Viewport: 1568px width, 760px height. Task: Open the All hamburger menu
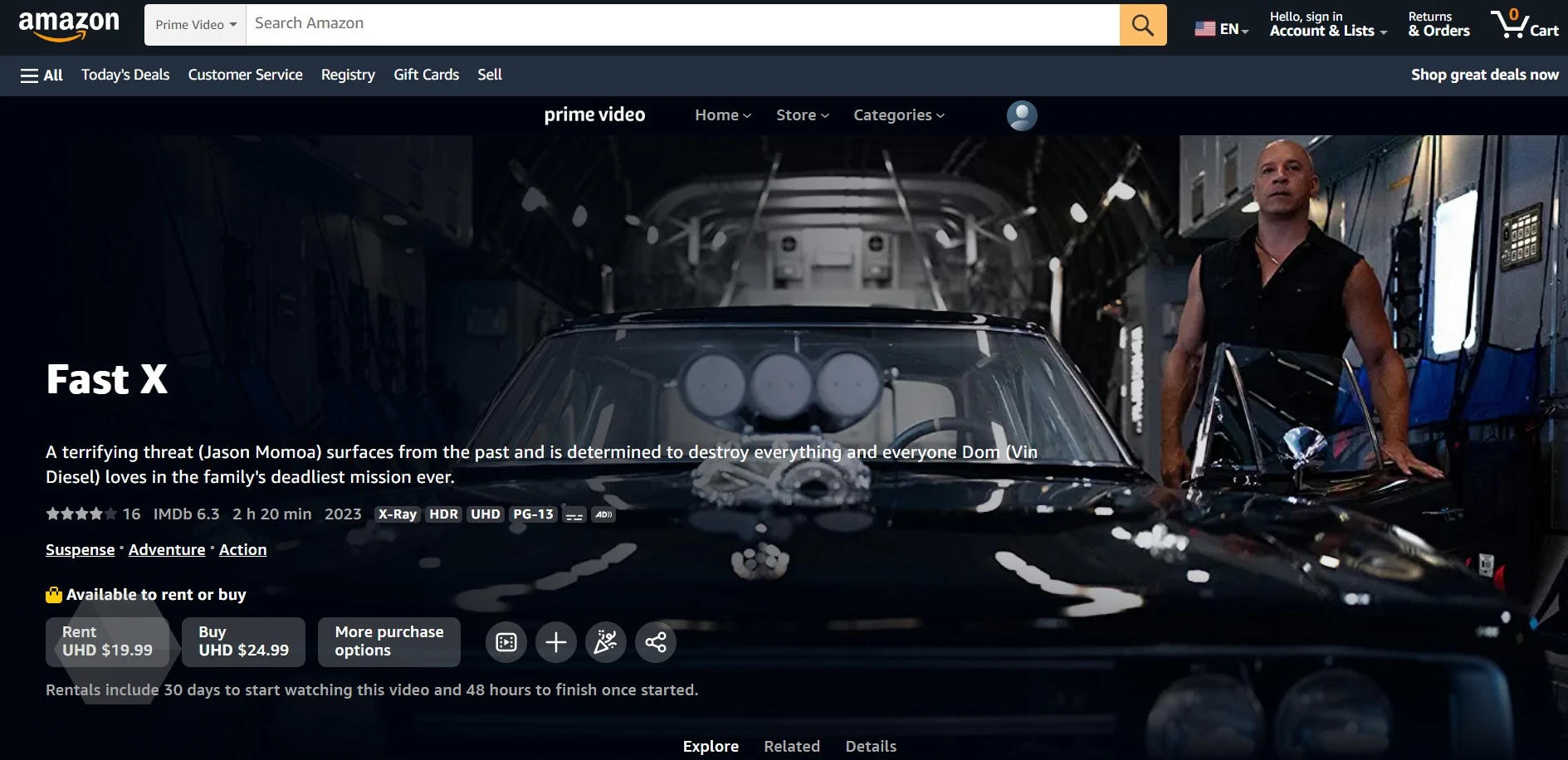42,76
